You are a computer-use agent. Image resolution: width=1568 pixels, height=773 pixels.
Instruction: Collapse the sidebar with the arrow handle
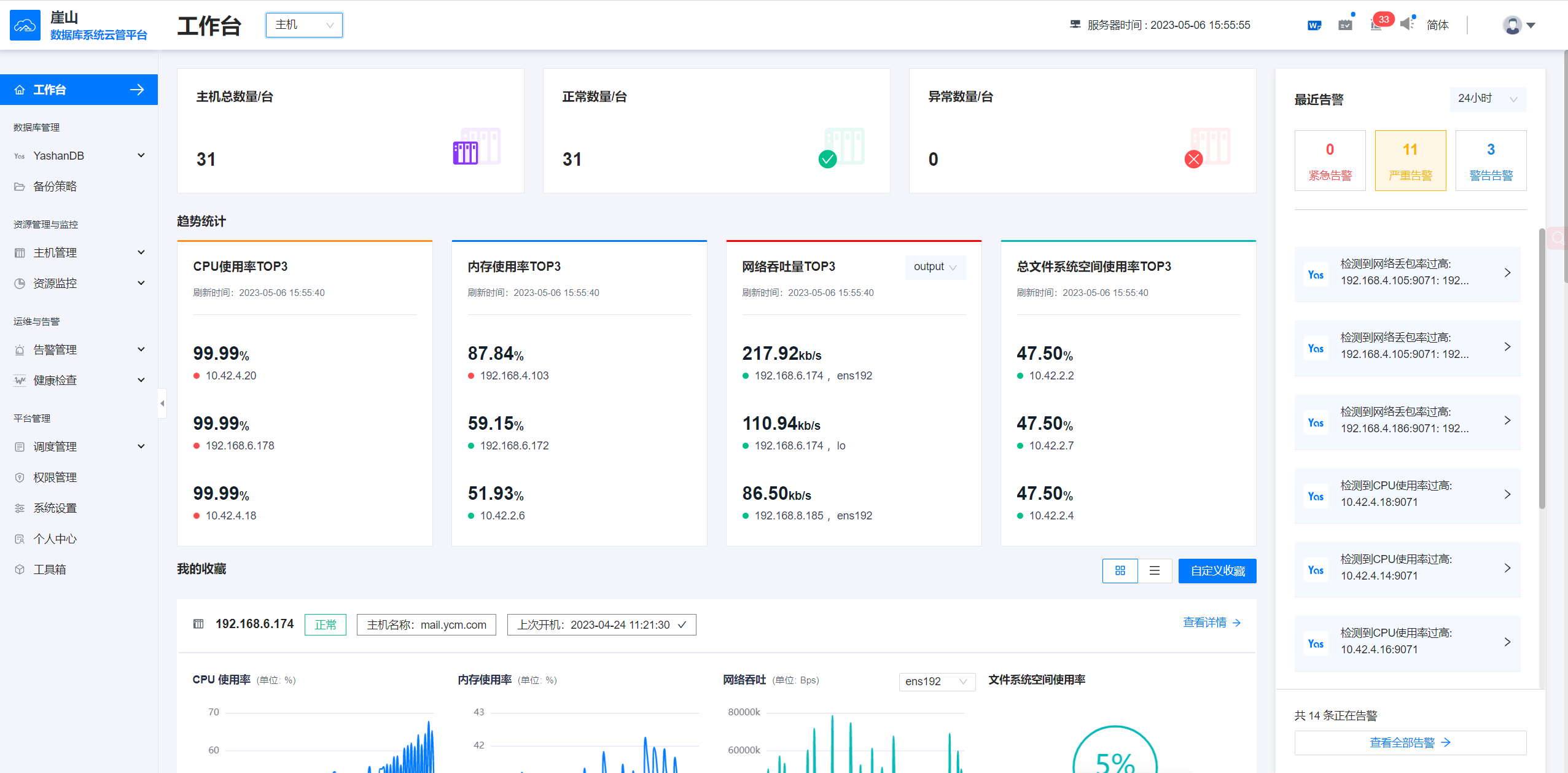(x=162, y=403)
